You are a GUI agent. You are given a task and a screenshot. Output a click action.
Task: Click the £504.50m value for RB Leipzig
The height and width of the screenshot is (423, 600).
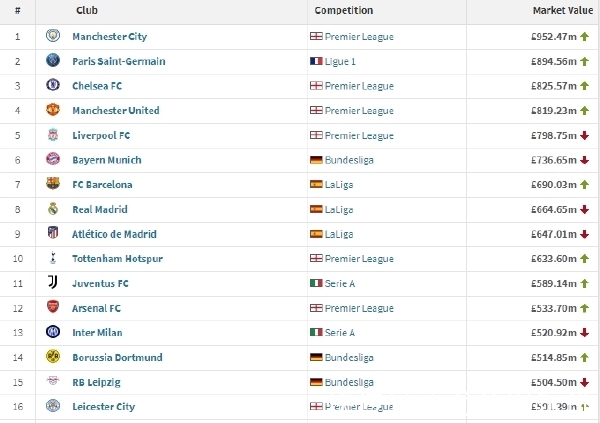554,382
